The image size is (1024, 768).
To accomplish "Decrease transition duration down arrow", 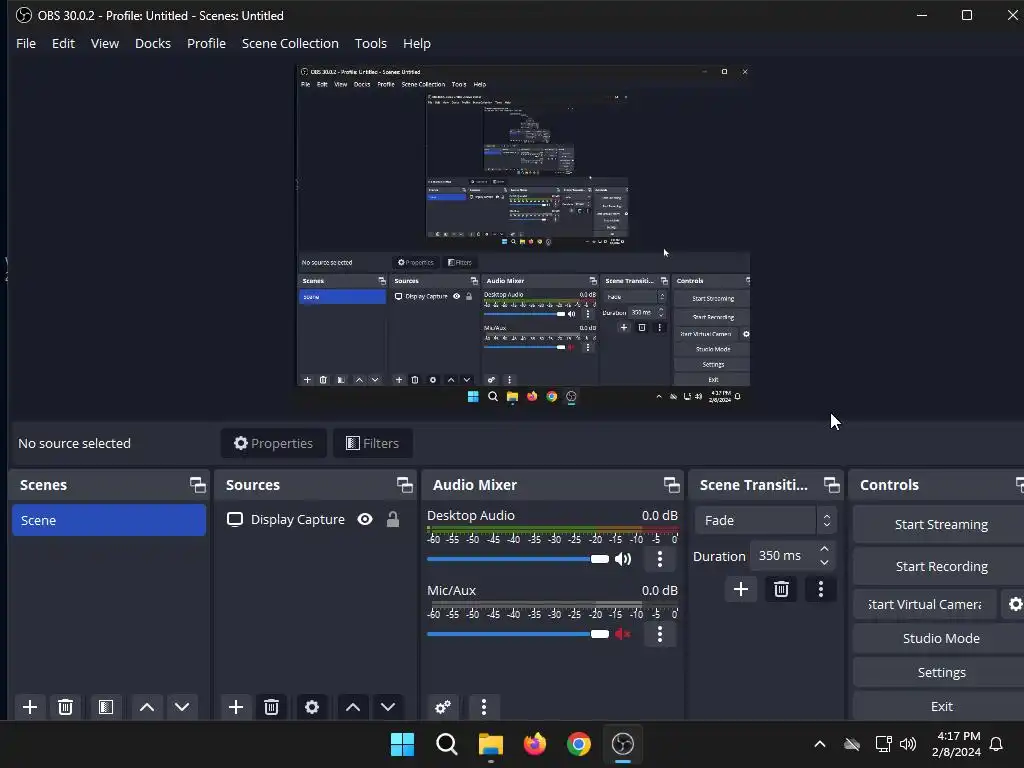I will tap(824, 562).
